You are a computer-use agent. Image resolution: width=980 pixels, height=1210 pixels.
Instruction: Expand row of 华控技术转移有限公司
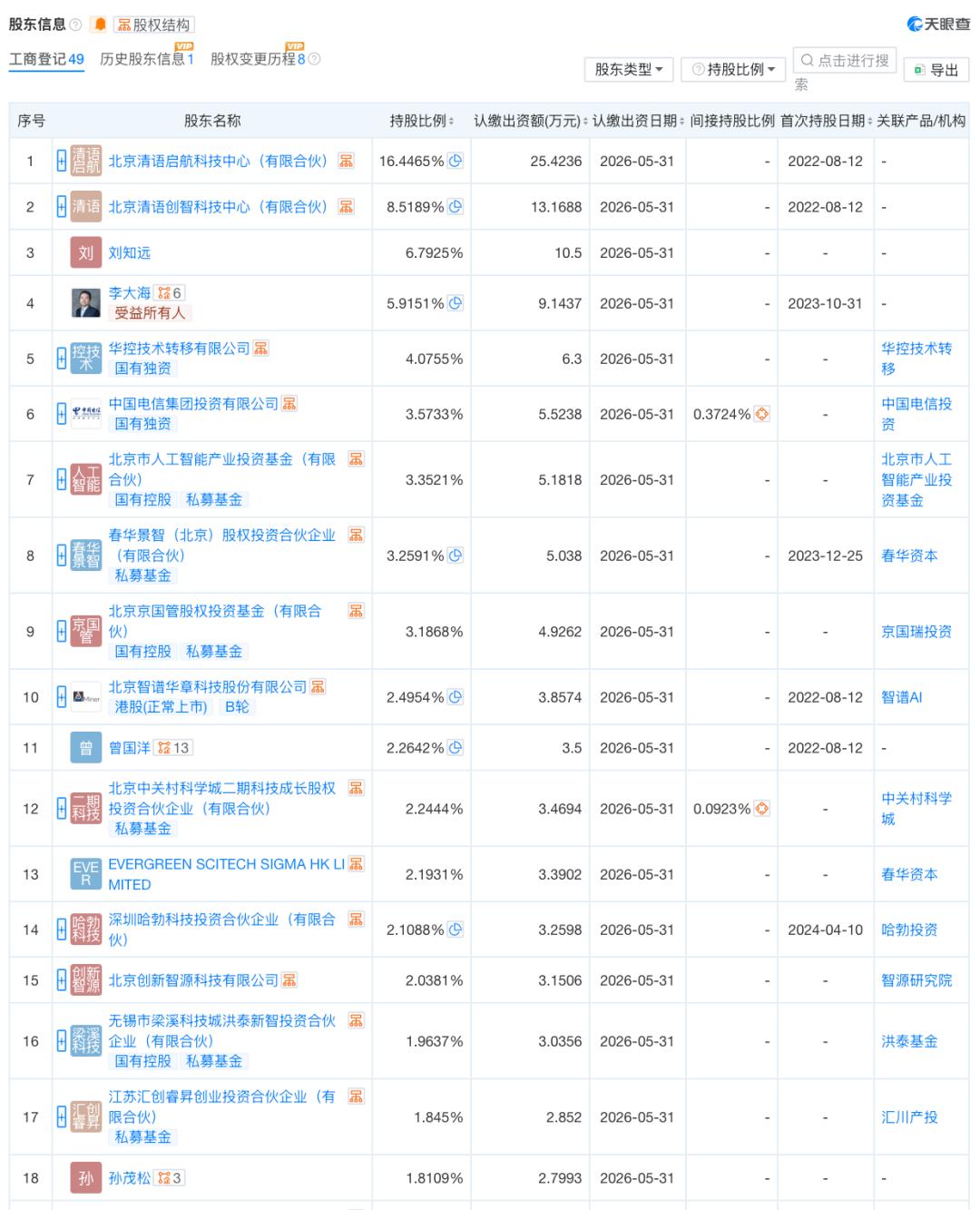pos(62,359)
